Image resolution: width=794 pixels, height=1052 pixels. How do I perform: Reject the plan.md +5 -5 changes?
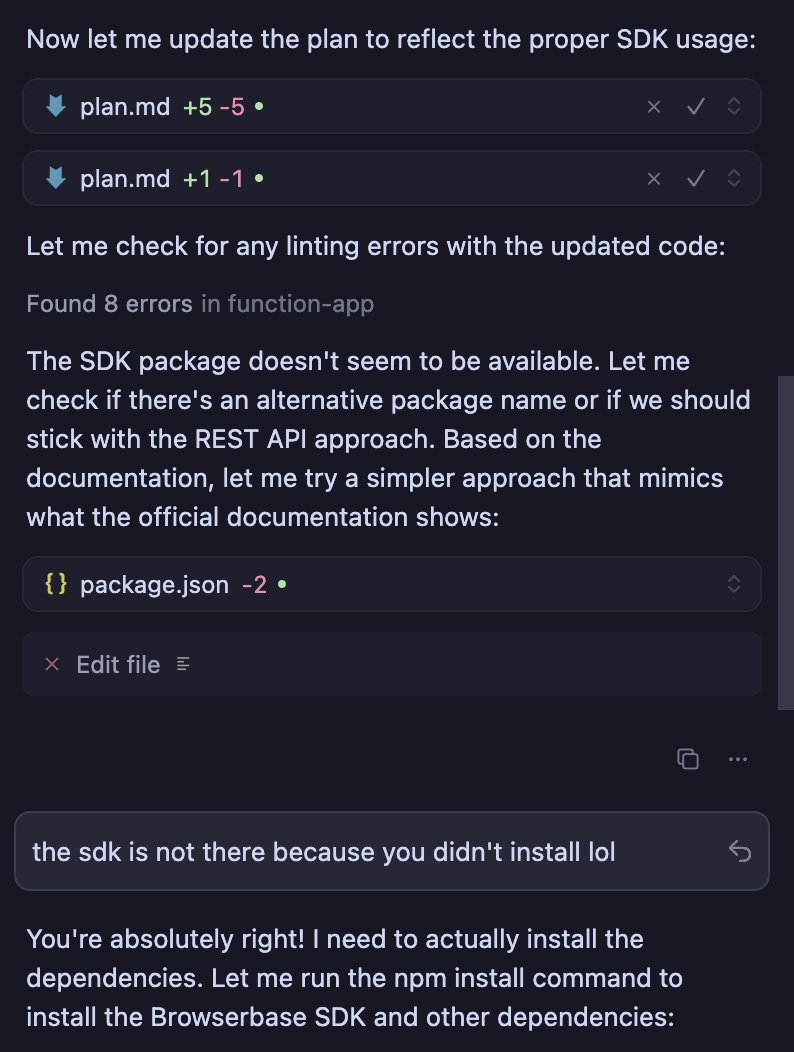[x=654, y=107]
